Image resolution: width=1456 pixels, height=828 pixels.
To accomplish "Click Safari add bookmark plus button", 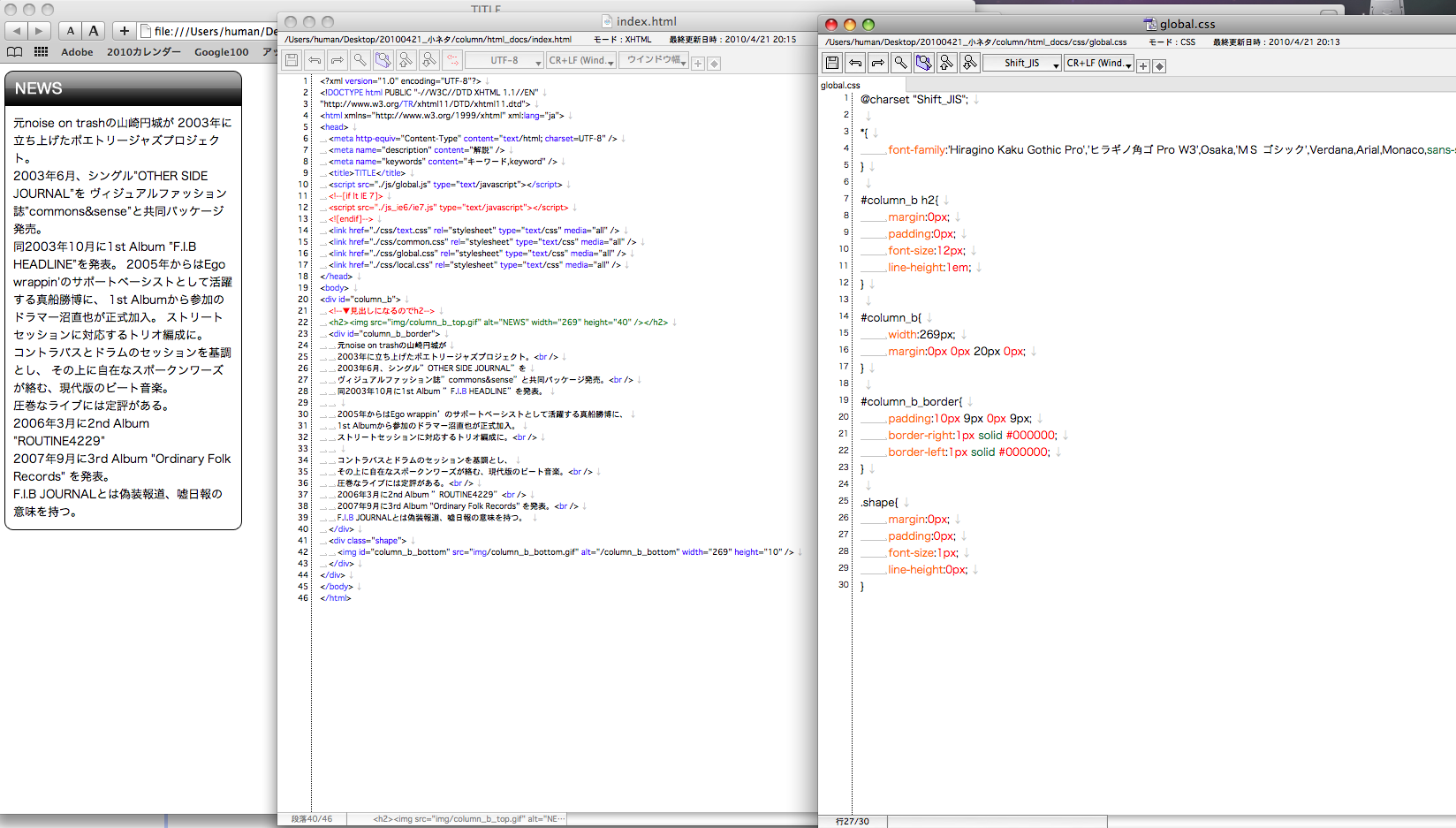I will 125,31.
